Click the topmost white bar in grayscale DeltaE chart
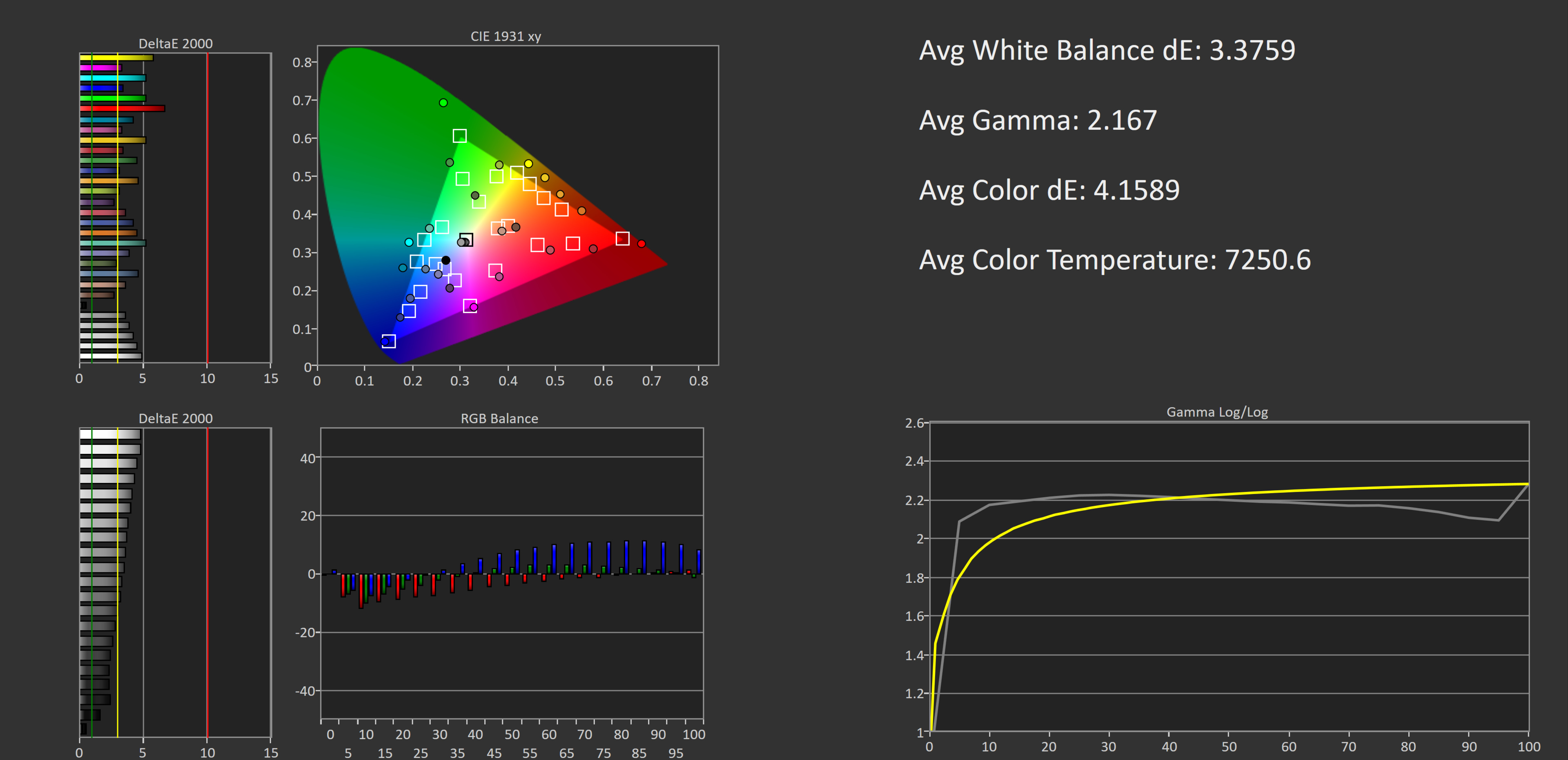 click(x=109, y=434)
